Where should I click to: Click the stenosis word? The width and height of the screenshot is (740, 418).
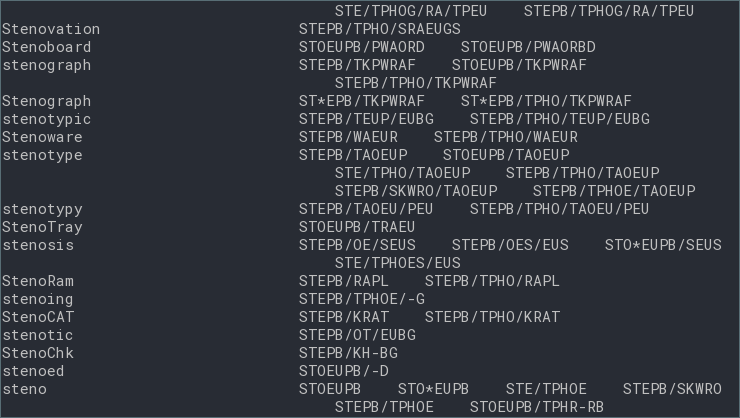[x=38, y=245]
